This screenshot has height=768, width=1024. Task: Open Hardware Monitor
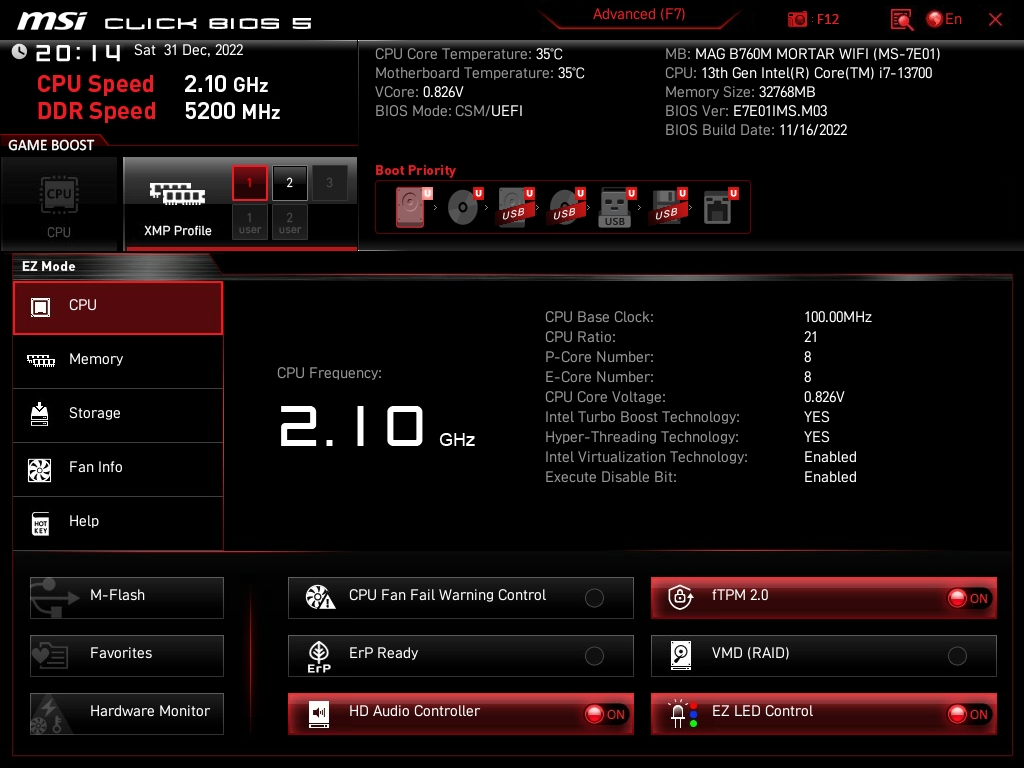[127, 714]
